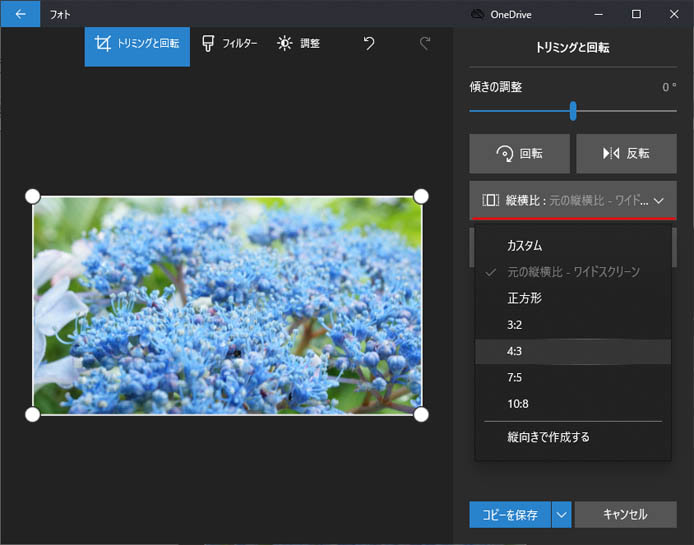
Task: Switch to the フィルター tab
Action: (230, 43)
